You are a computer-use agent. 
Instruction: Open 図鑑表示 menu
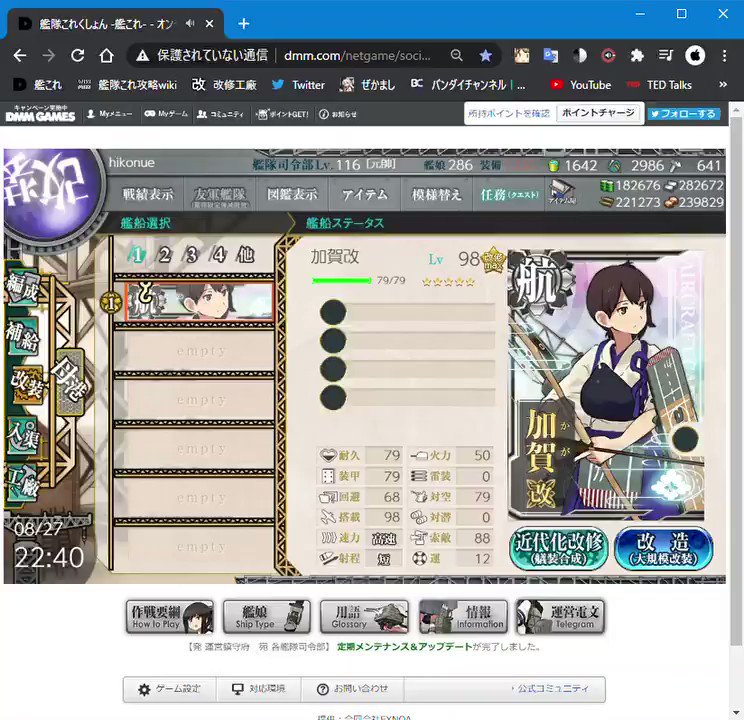coord(292,194)
